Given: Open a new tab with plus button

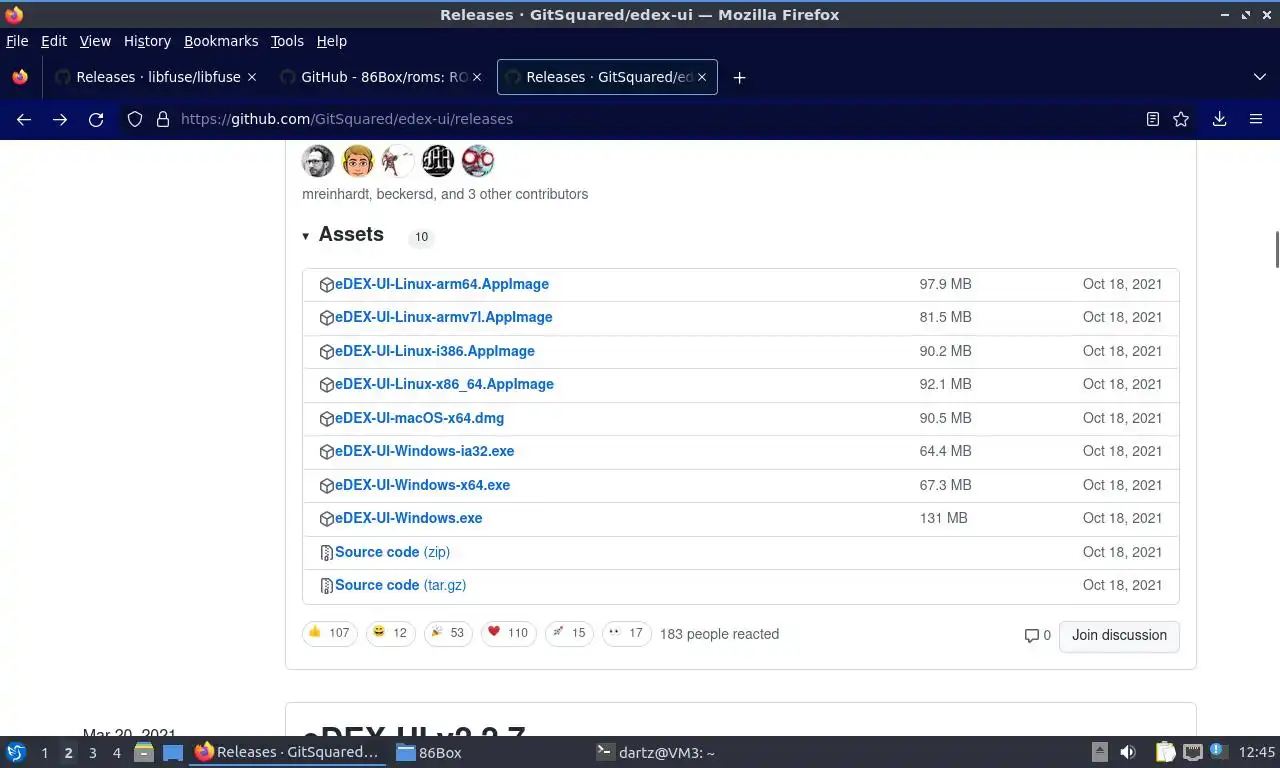Looking at the screenshot, I should (739, 78).
